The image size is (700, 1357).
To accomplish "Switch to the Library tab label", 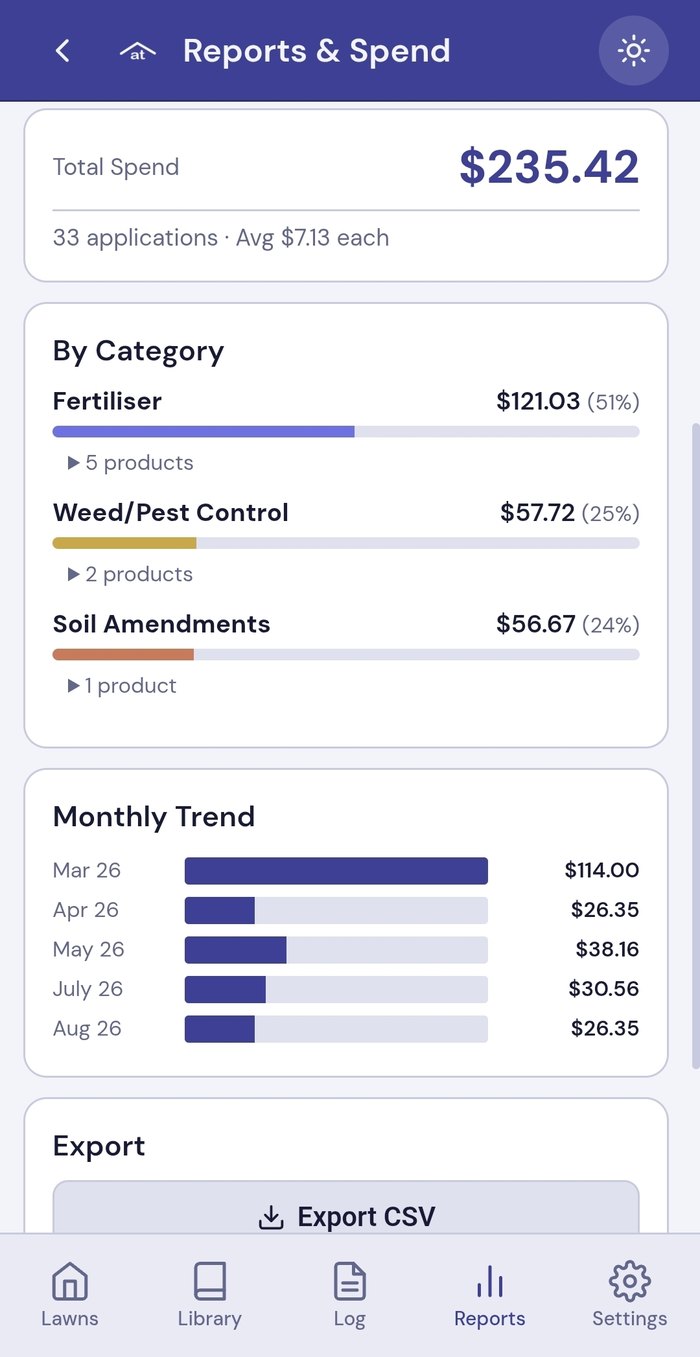I will pyautogui.click(x=210, y=1319).
